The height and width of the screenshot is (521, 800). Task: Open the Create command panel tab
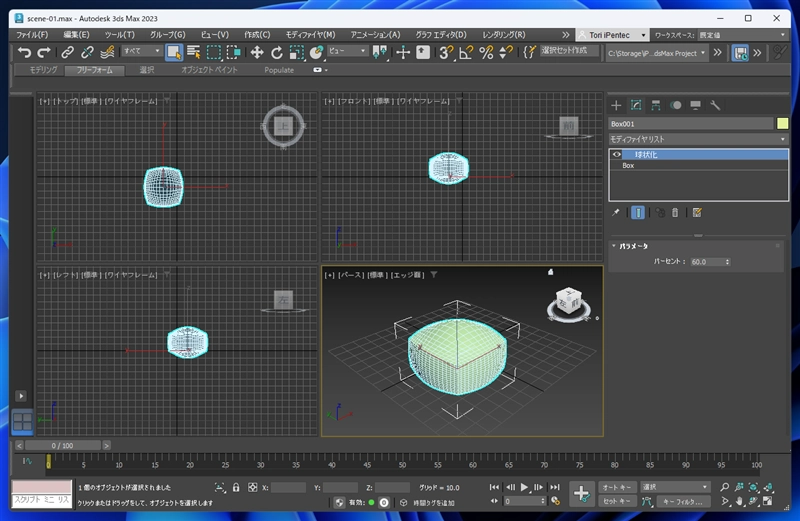click(x=616, y=106)
